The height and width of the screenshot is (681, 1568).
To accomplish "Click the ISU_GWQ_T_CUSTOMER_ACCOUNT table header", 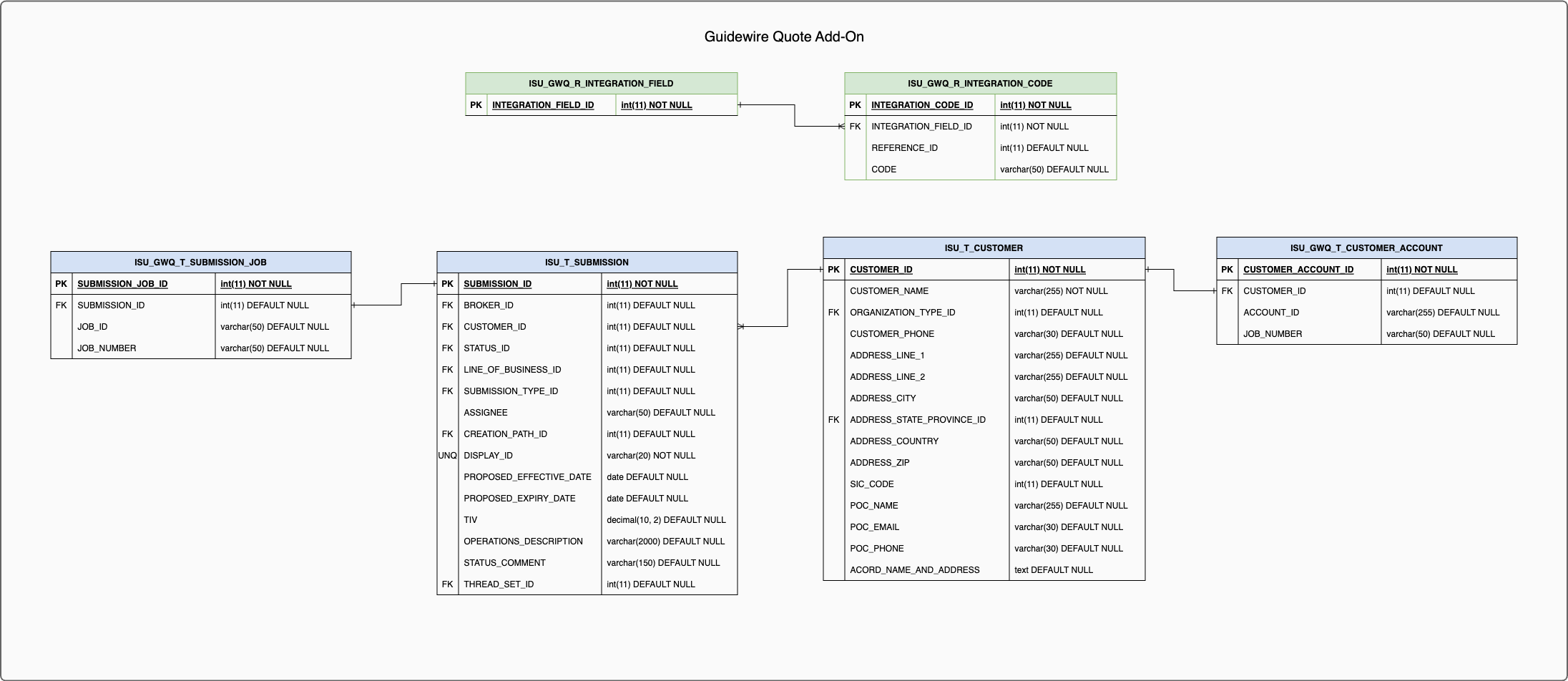I will coord(1366,248).
